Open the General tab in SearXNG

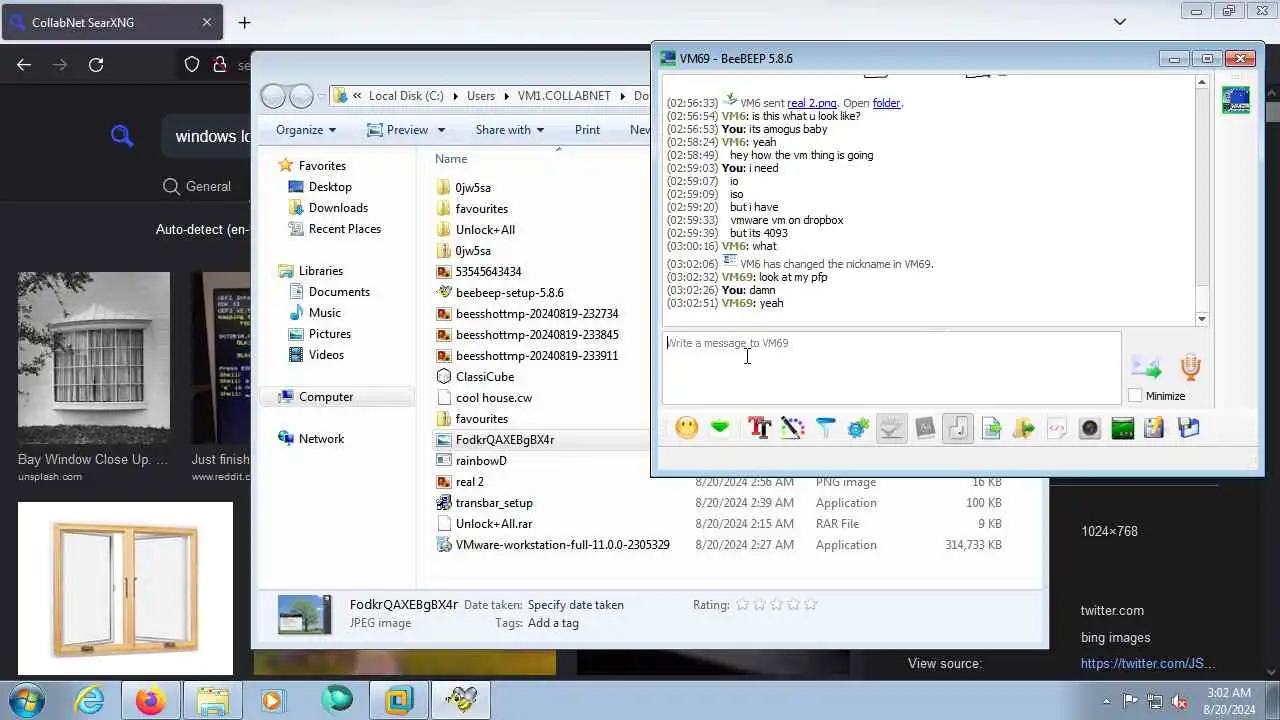[196, 186]
